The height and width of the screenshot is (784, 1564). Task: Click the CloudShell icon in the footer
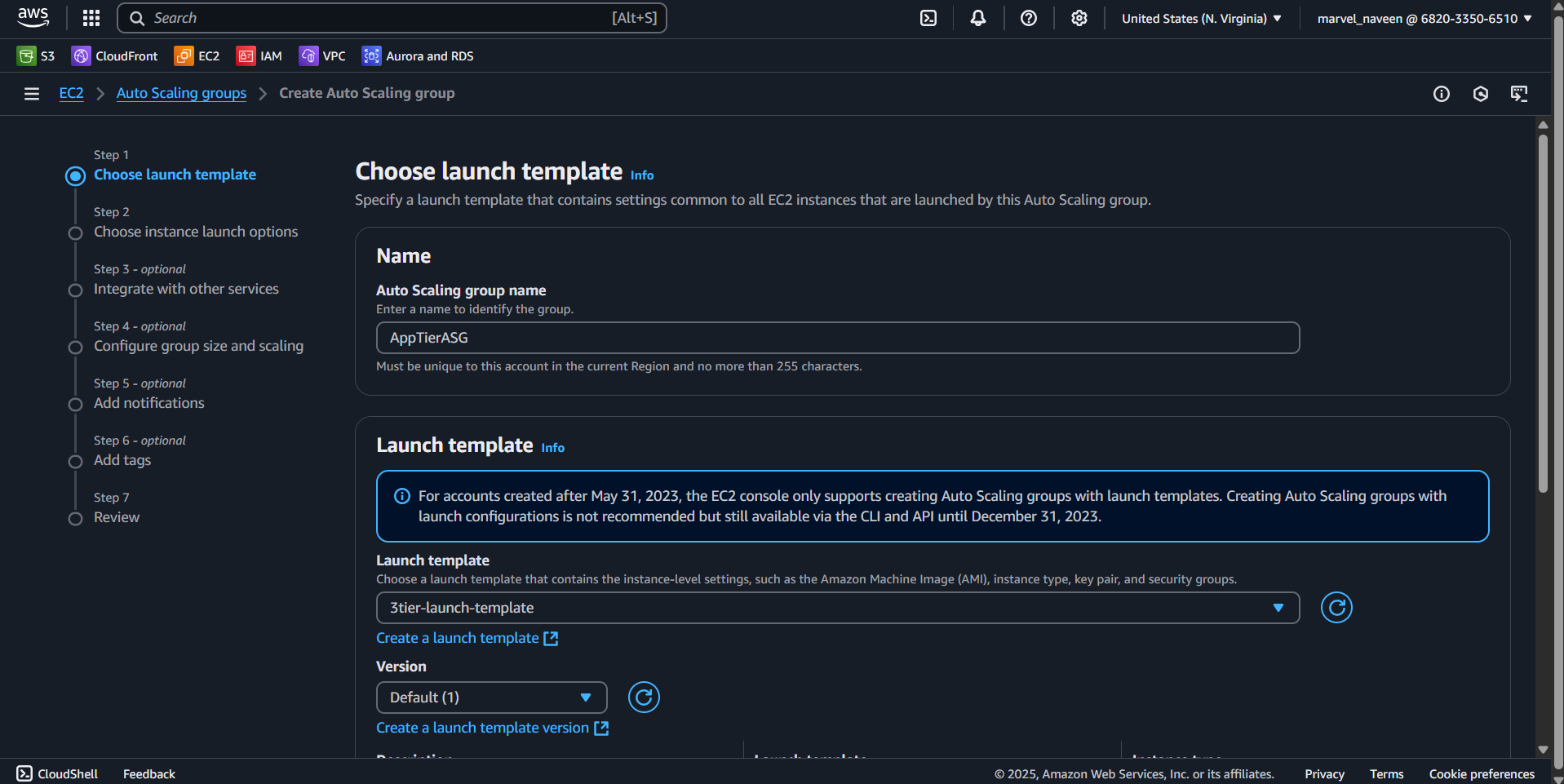pyautogui.click(x=24, y=773)
